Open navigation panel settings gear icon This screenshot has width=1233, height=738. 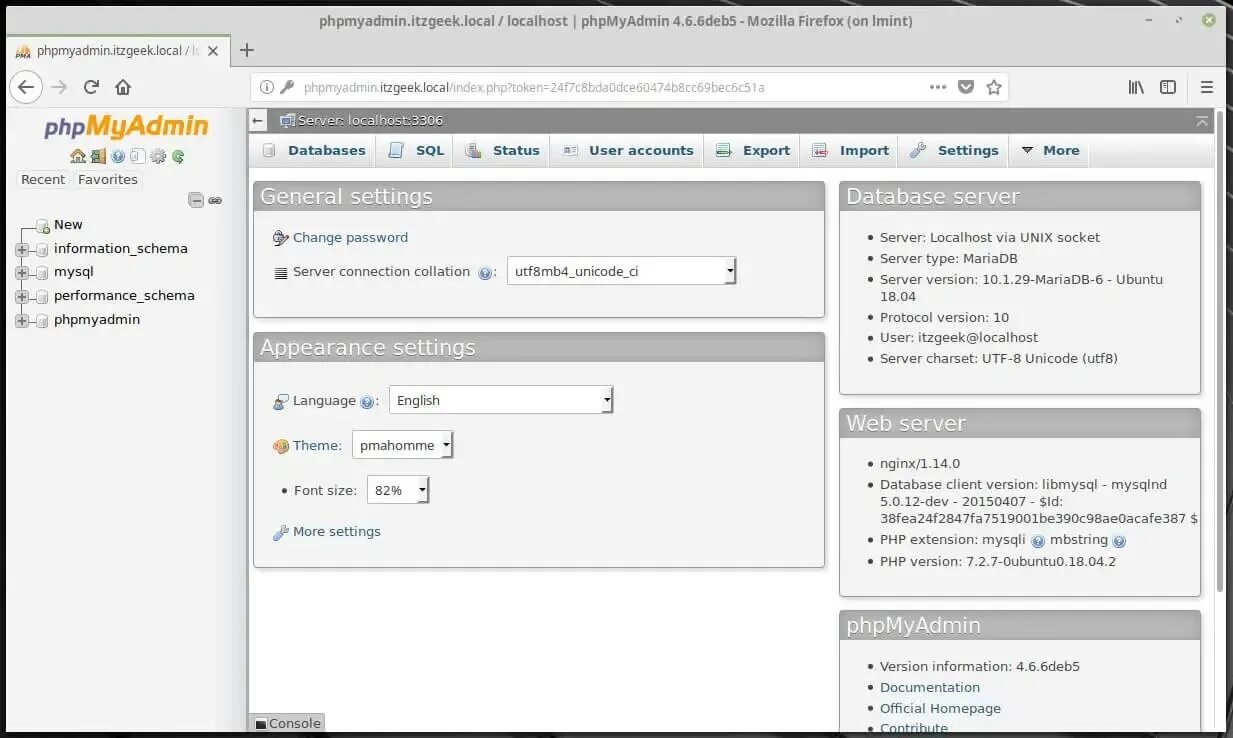(x=157, y=156)
